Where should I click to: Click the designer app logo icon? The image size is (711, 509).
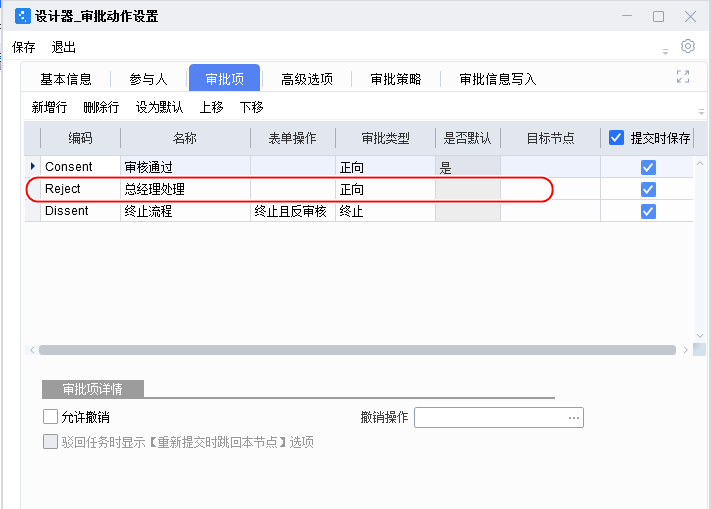(x=23, y=16)
